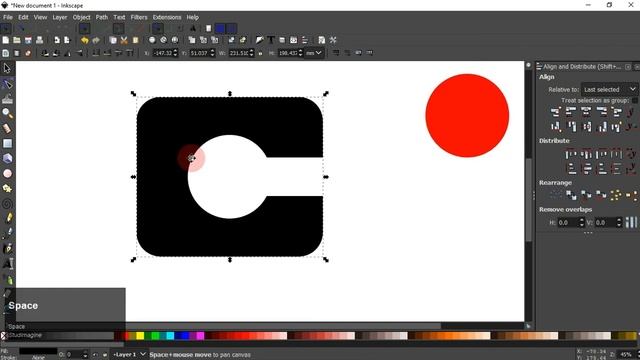Click the Save document icon
This screenshot has height=360, width=640.
tap(28, 40)
